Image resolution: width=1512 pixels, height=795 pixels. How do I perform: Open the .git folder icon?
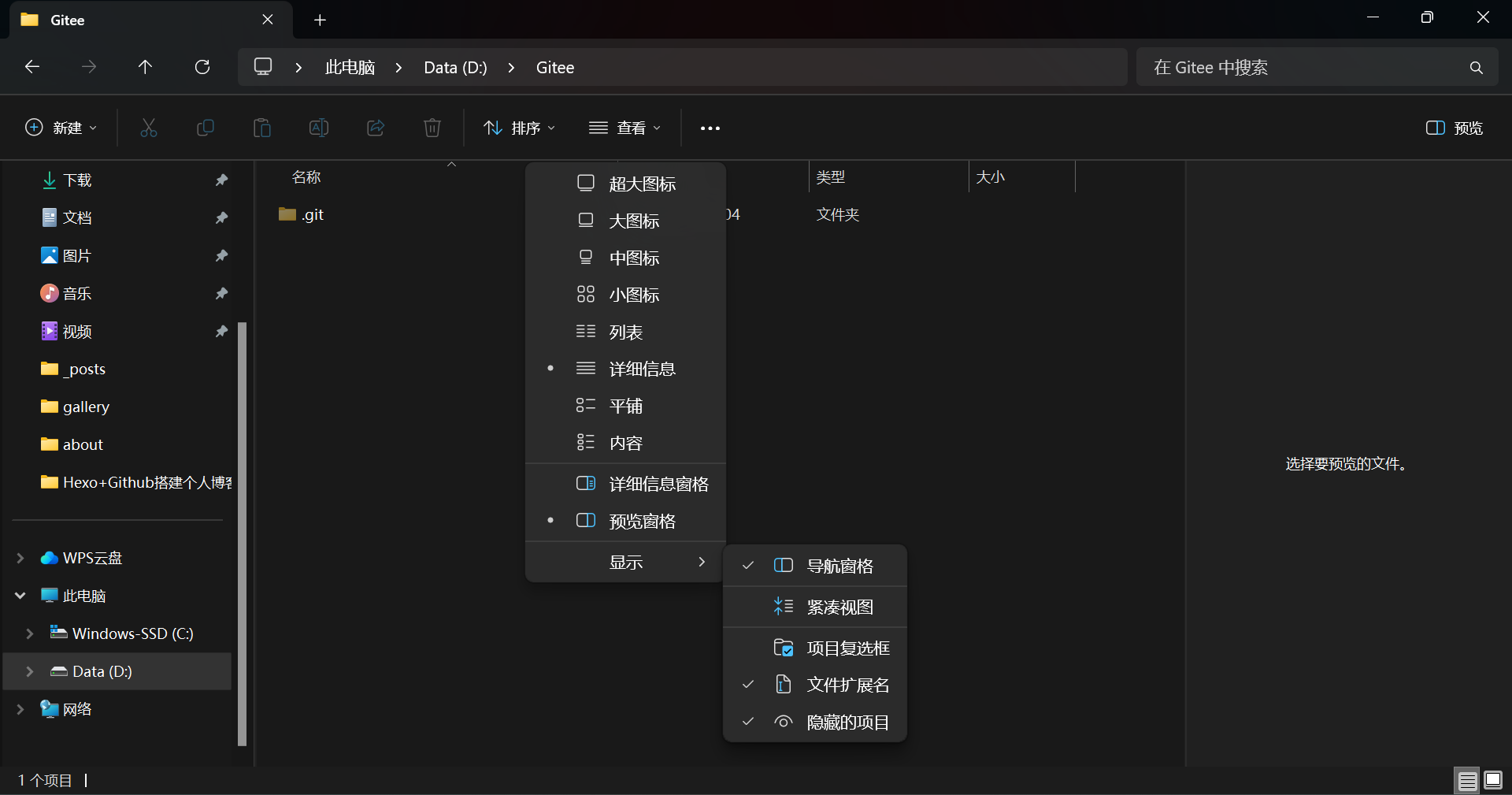tap(287, 214)
